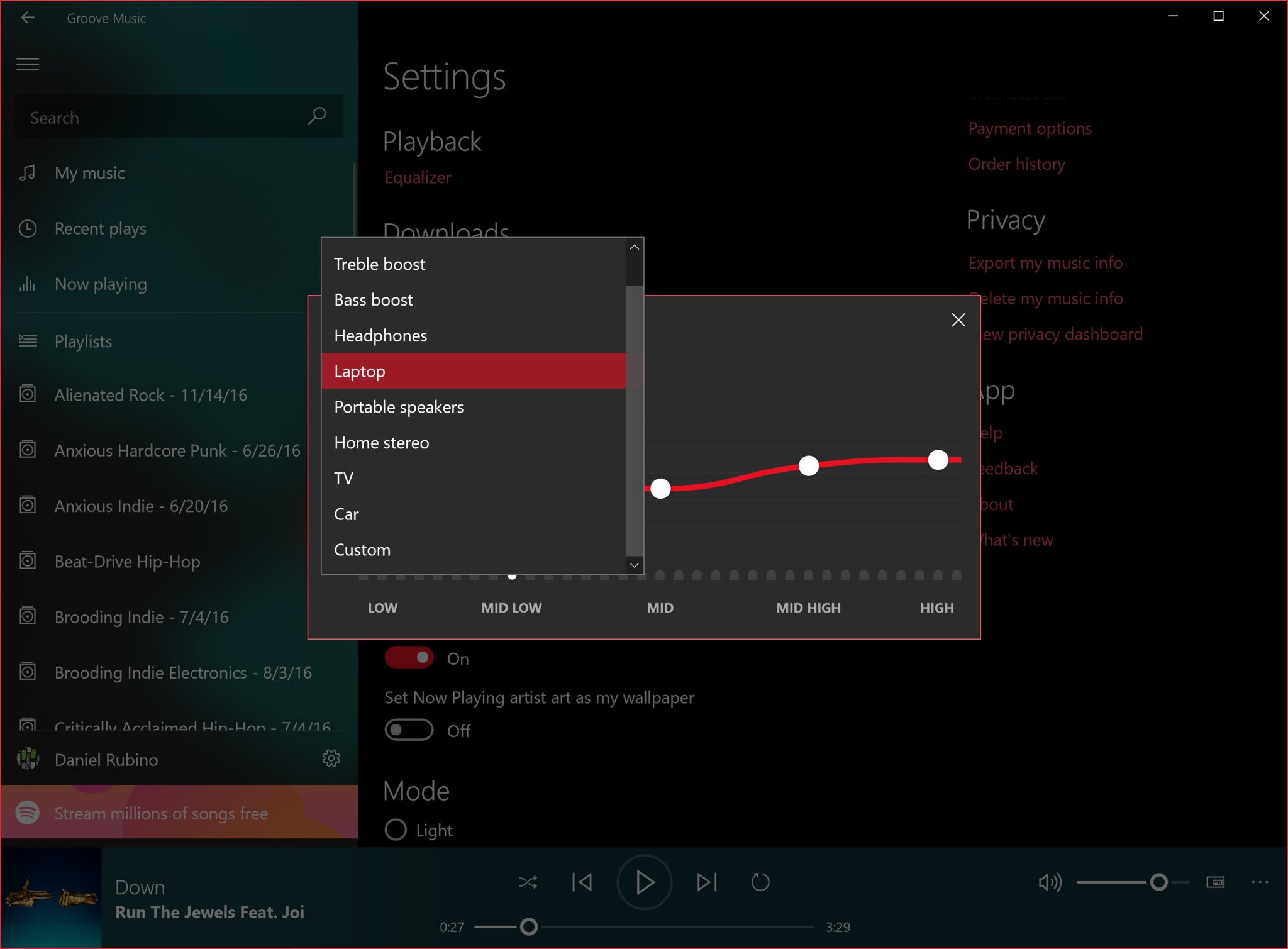Click the My Music sidebar icon
Screen dimensions: 1288x949
[x=28, y=173]
